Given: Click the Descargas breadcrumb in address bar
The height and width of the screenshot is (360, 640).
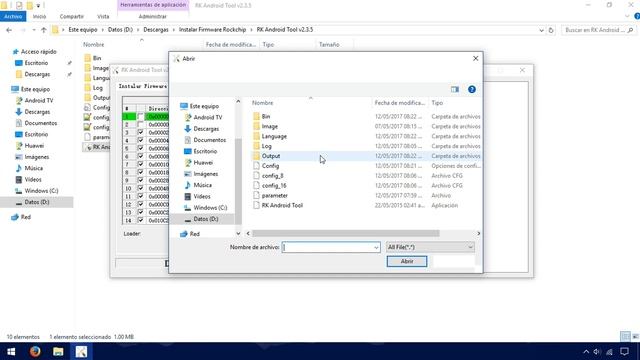Looking at the screenshot, I should (x=156, y=30).
